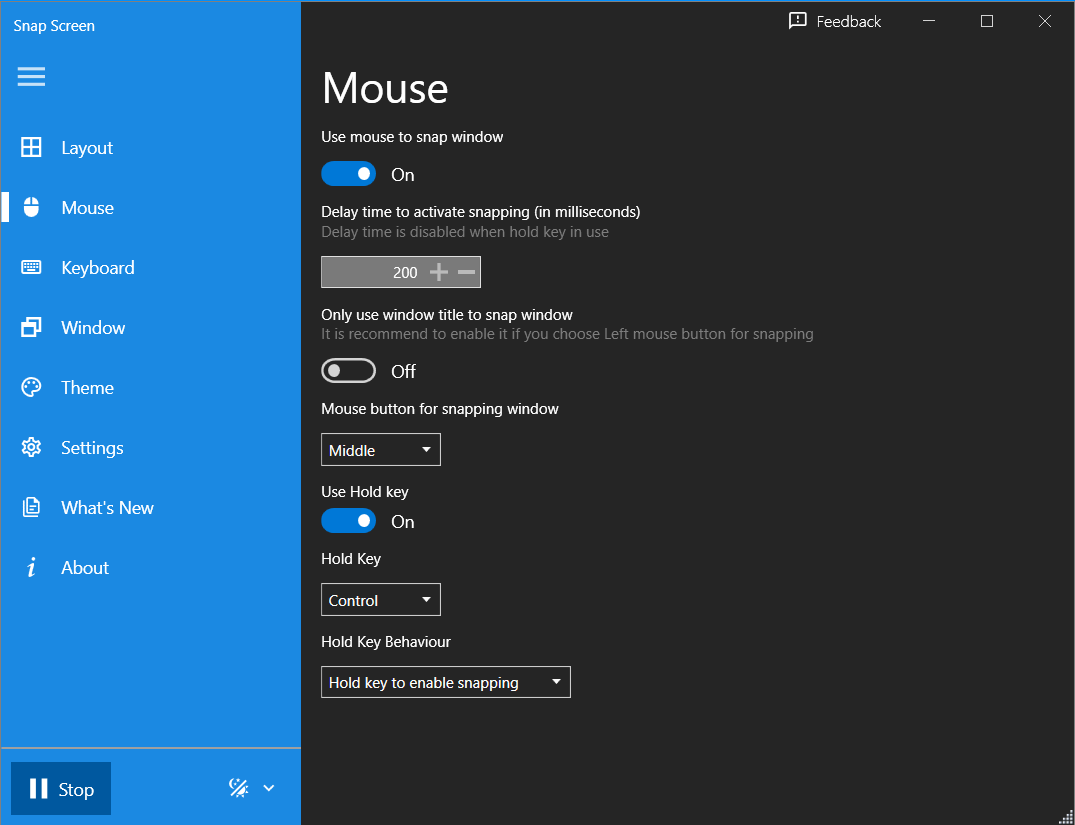
Task: Maximize the Snap Screen window
Action: [987, 21]
